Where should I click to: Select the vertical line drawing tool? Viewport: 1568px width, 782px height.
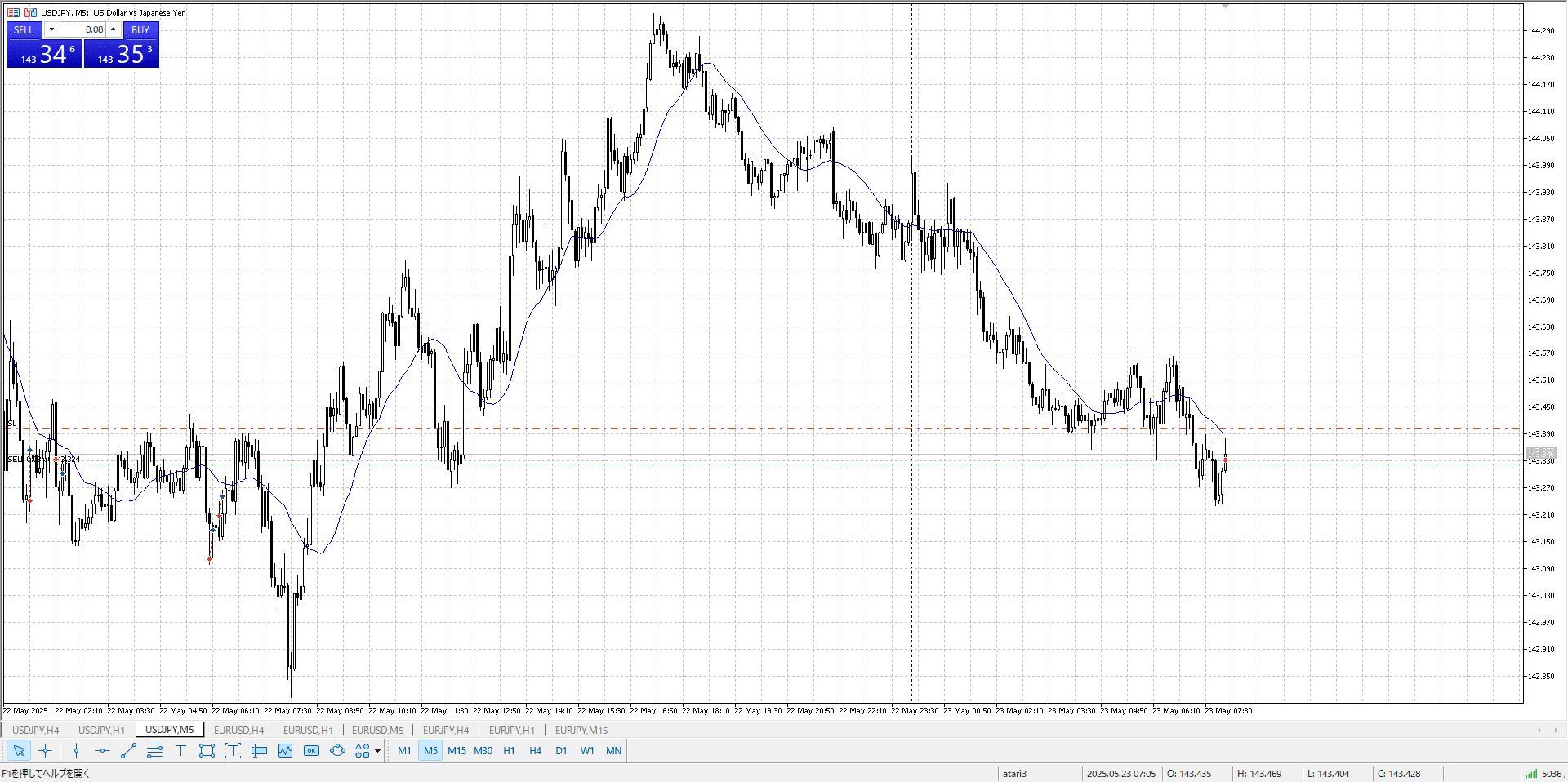(x=76, y=751)
